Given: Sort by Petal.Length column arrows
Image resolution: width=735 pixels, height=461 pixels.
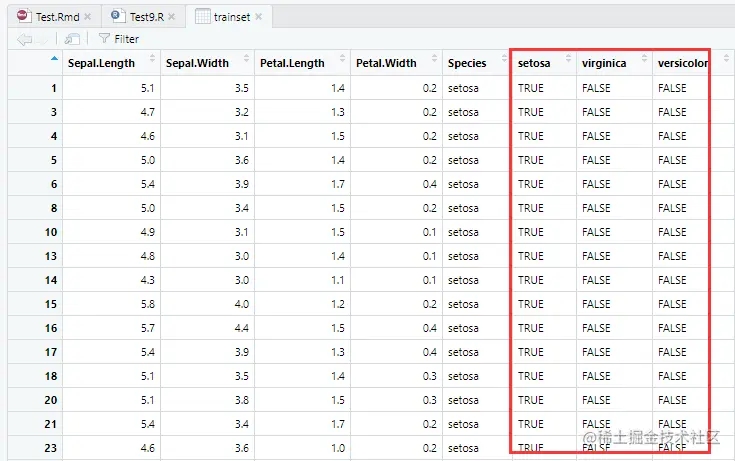Looking at the screenshot, I should [x=342, y=59].
